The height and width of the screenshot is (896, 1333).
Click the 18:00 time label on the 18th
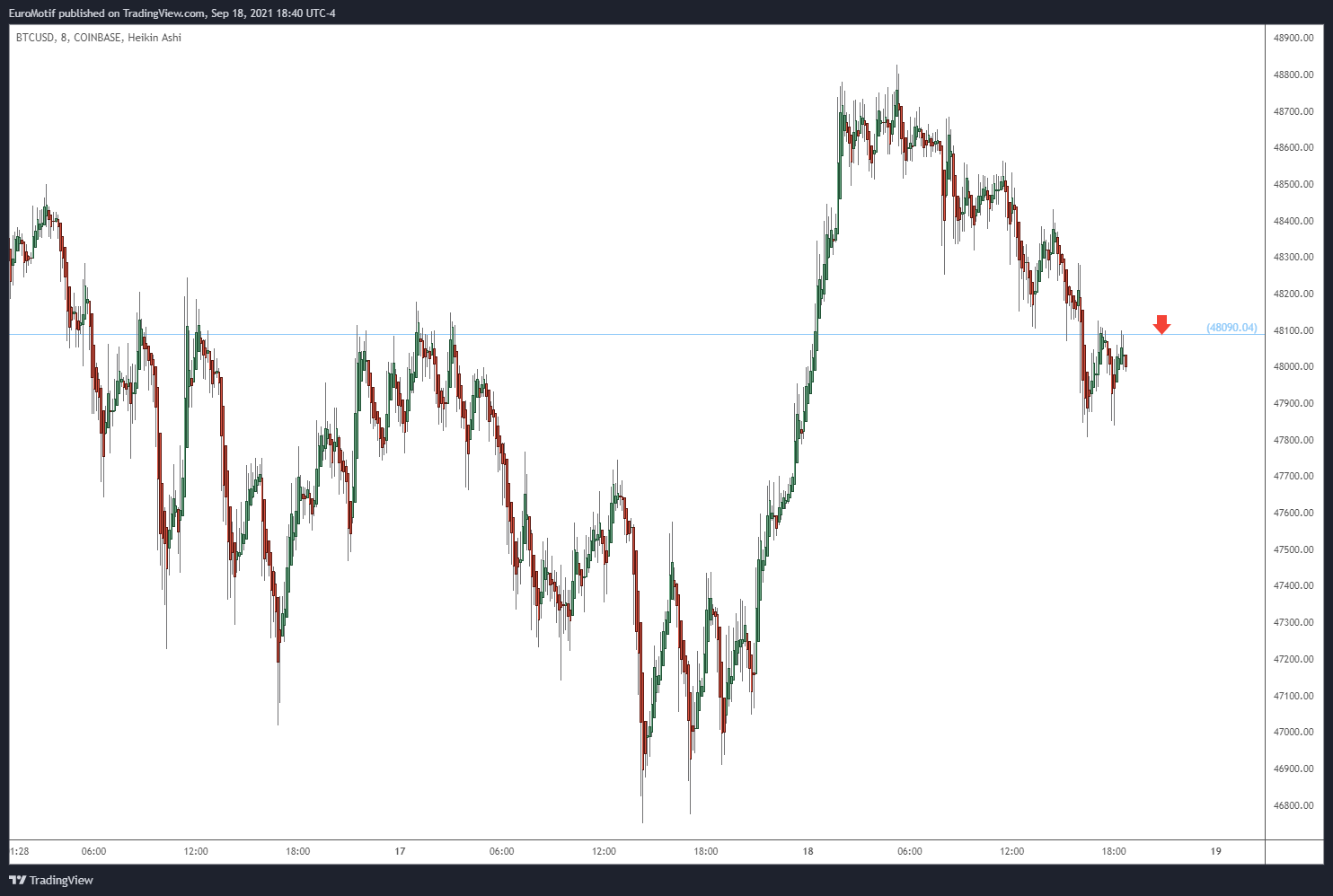click(1114, 851)
